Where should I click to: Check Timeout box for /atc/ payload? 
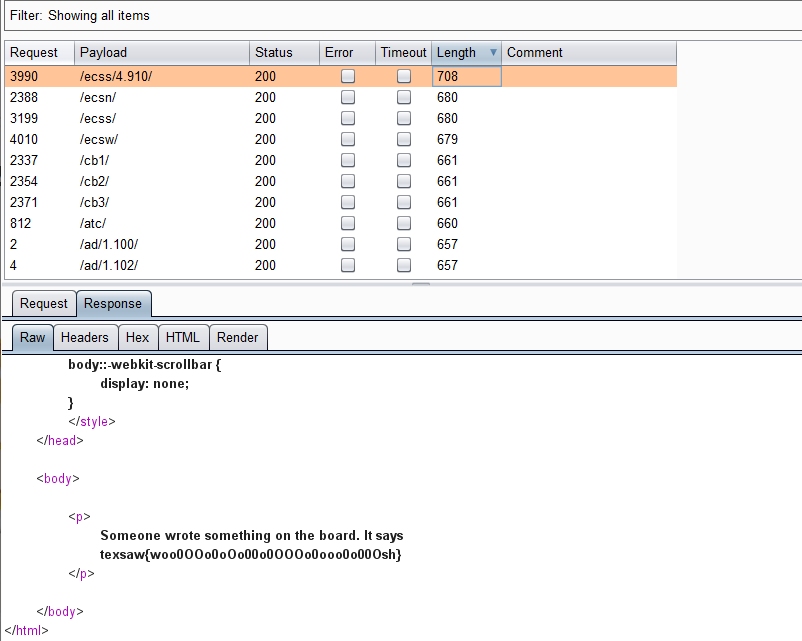click(x=404, y=223)
